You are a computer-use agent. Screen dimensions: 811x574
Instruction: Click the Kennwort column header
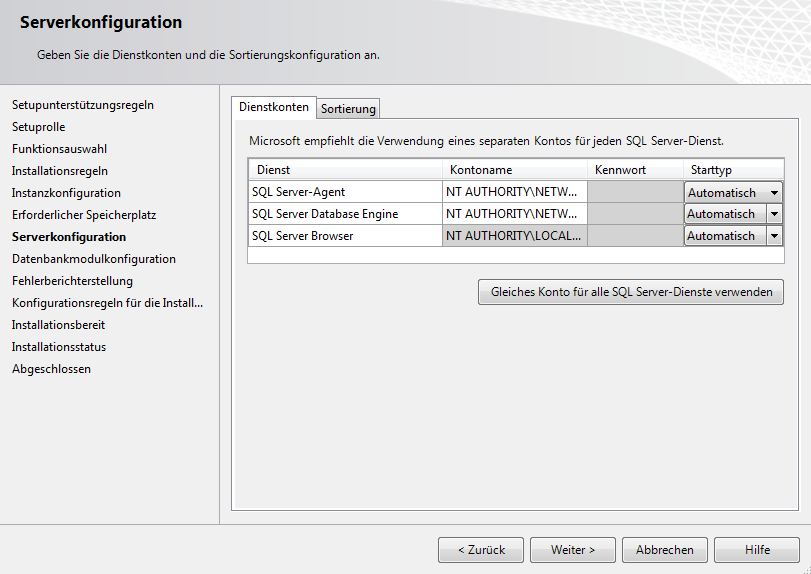635,170
